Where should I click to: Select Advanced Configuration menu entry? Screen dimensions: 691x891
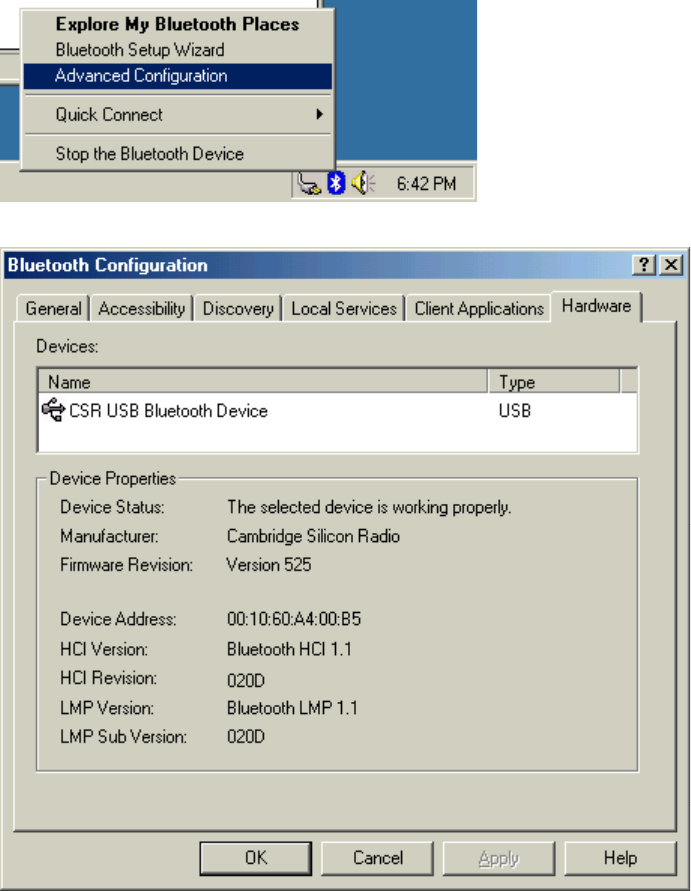[177, 76]
